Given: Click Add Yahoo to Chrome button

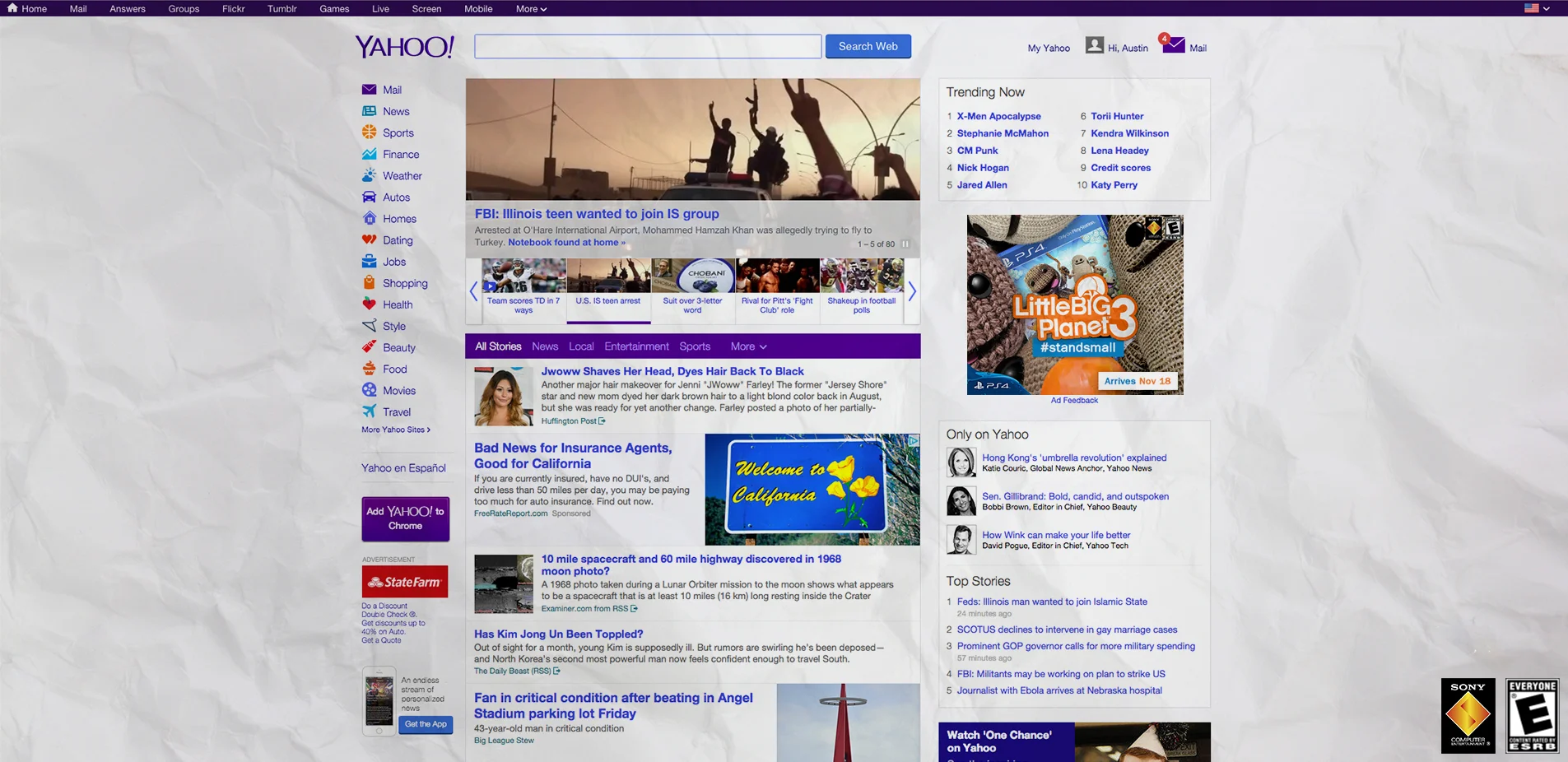Looking at the screenshot, I should click(406, 518).
